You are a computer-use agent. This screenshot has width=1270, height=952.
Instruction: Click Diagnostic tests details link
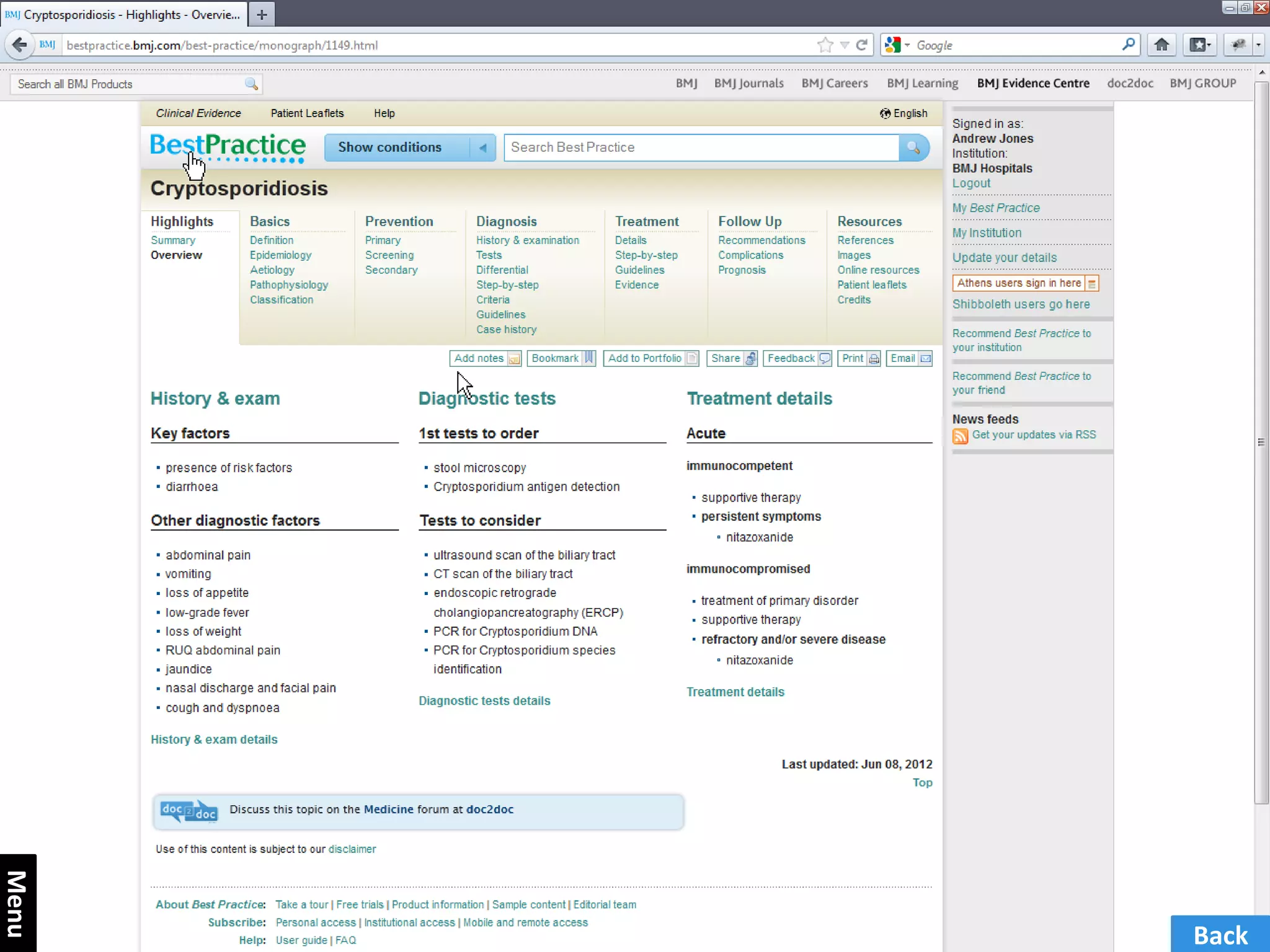pyautogui.click(x=484, y=701)
